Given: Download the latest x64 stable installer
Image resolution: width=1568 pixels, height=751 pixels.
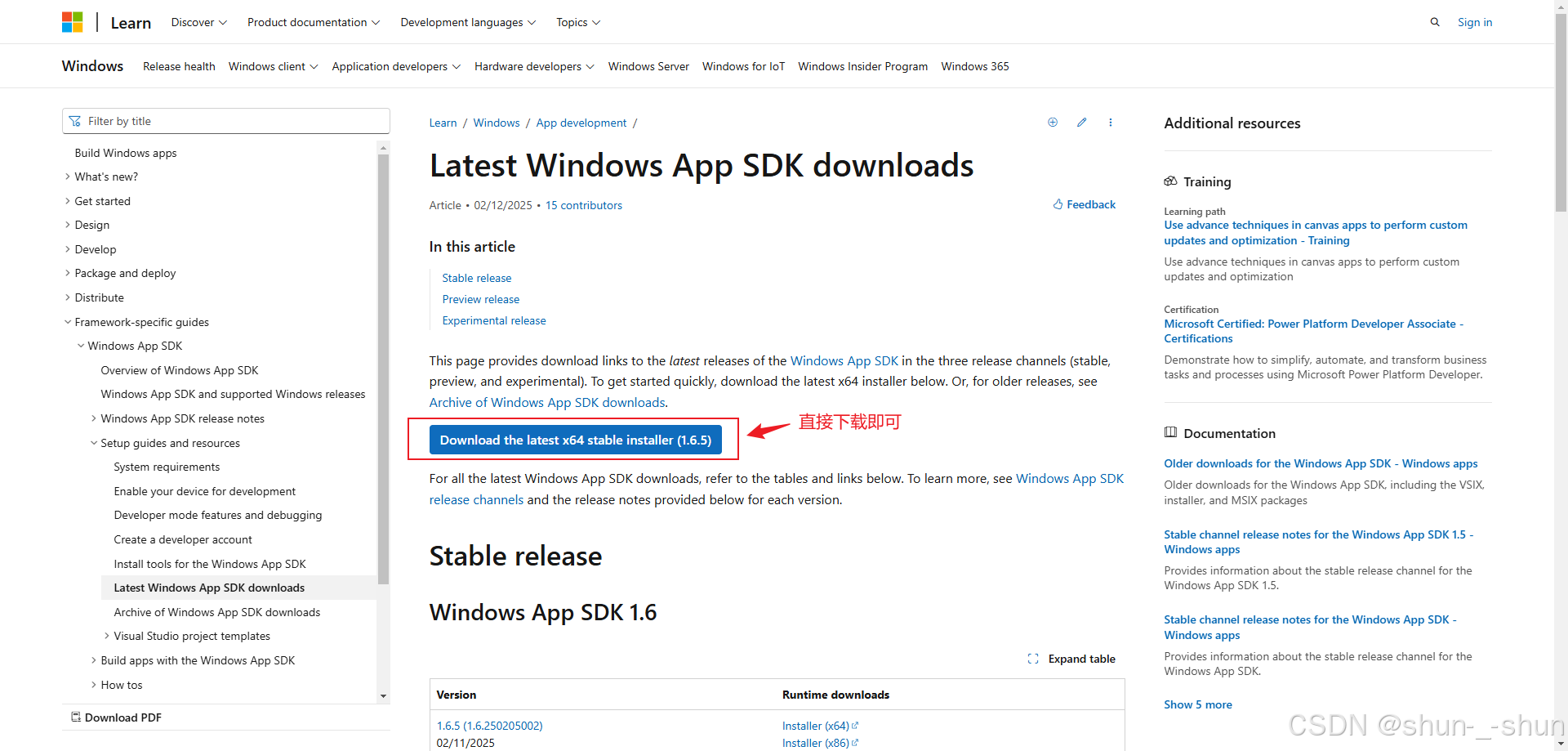Looking at the screenshot, I should [x=576, y=440].
